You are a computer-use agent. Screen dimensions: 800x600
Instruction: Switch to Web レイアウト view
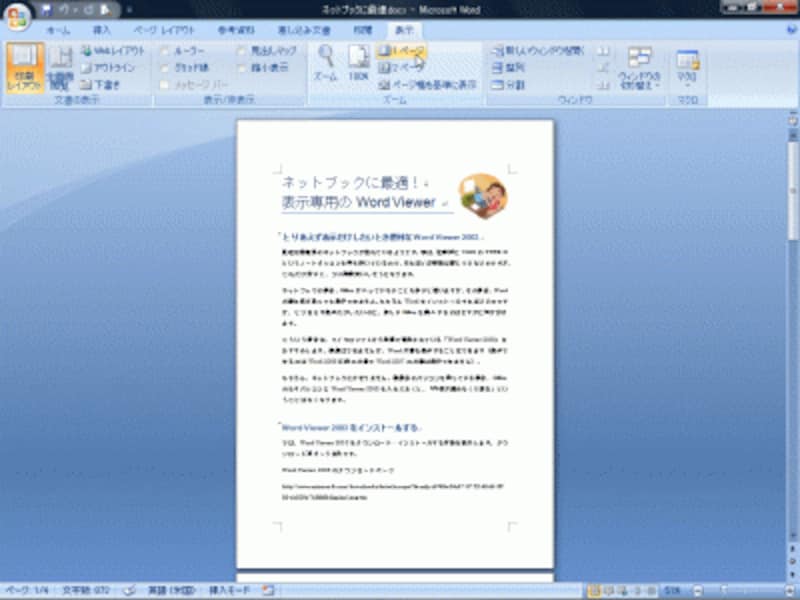(113, 51)
